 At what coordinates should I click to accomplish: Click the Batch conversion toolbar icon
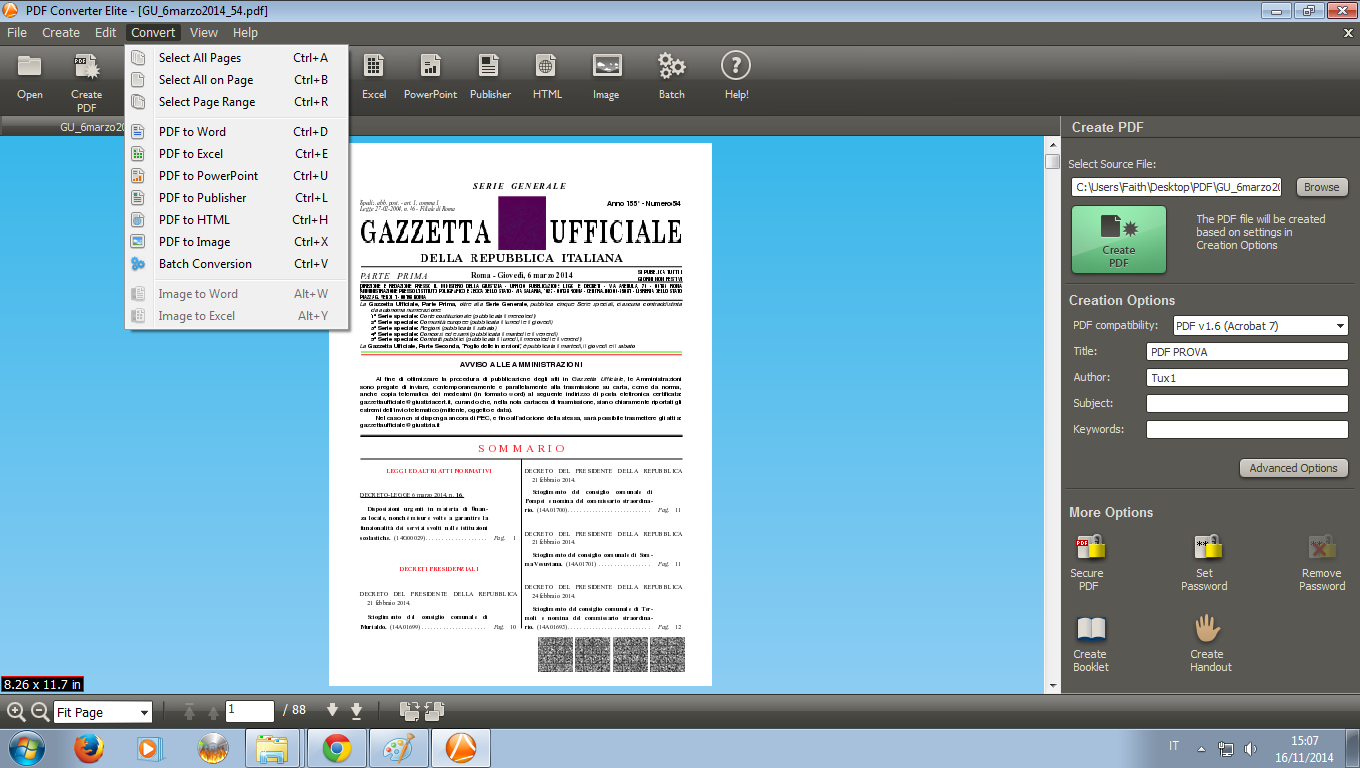tap(671, 76)
